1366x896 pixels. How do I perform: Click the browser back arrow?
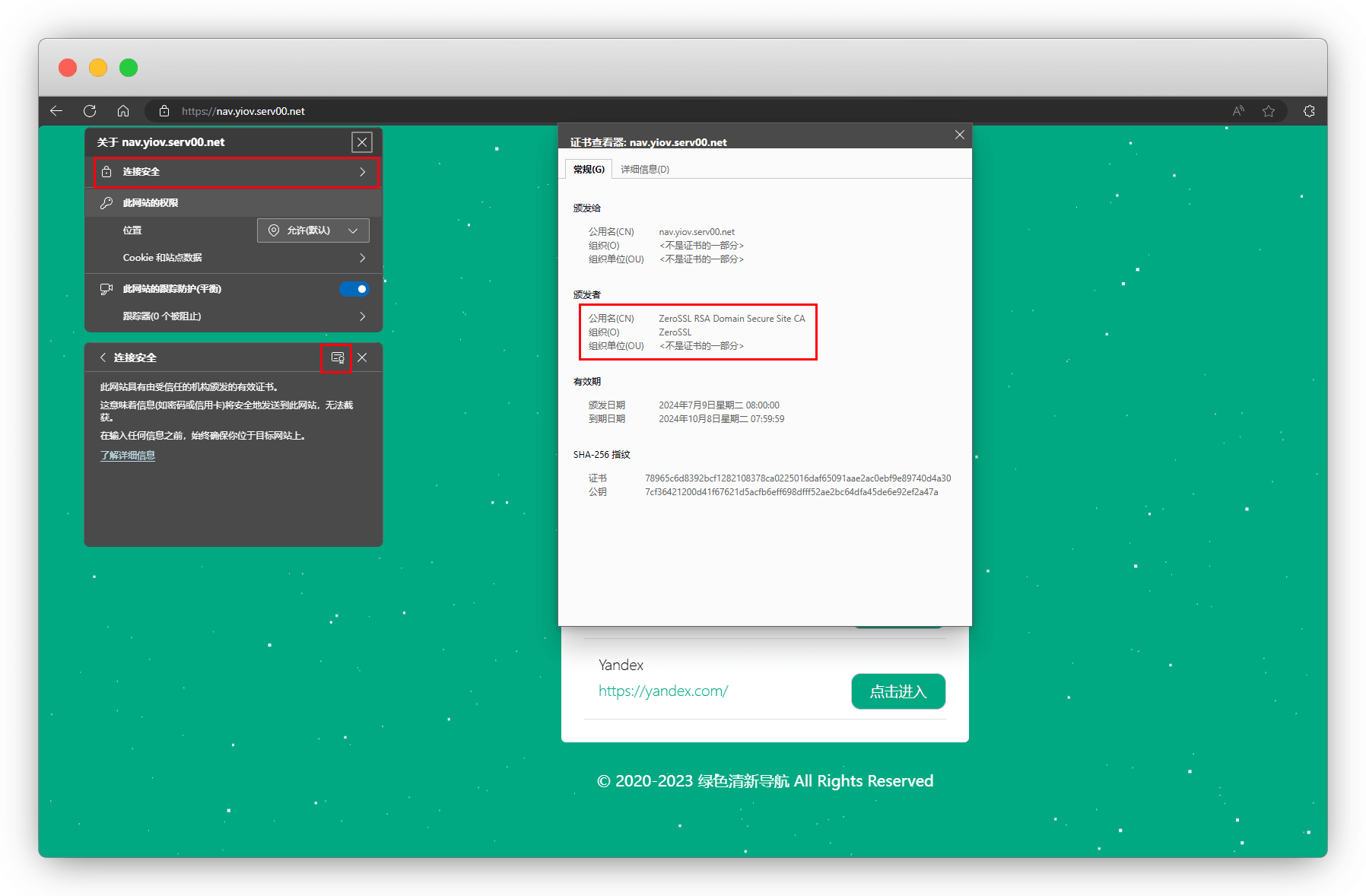[x=56, y=111]
